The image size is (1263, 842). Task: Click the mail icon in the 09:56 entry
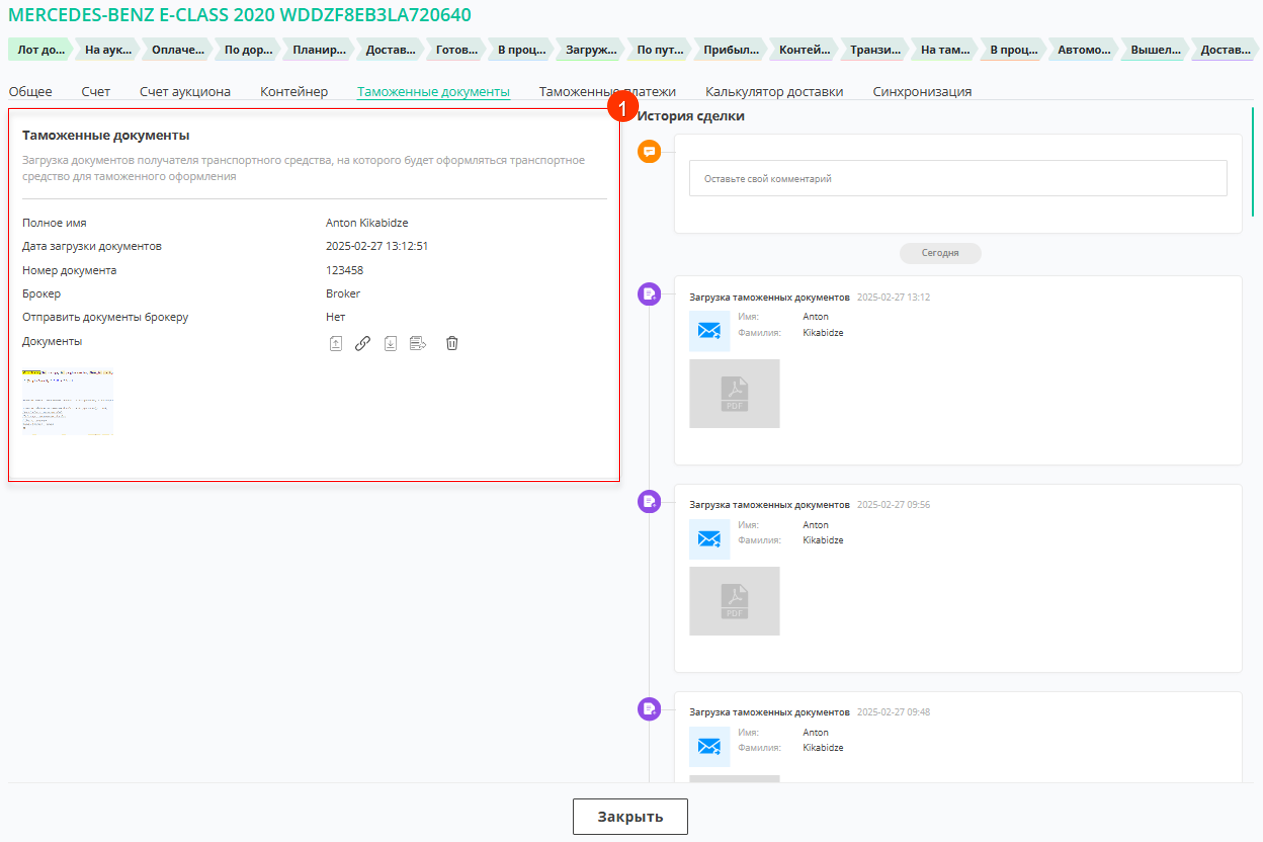coord(709,539)
